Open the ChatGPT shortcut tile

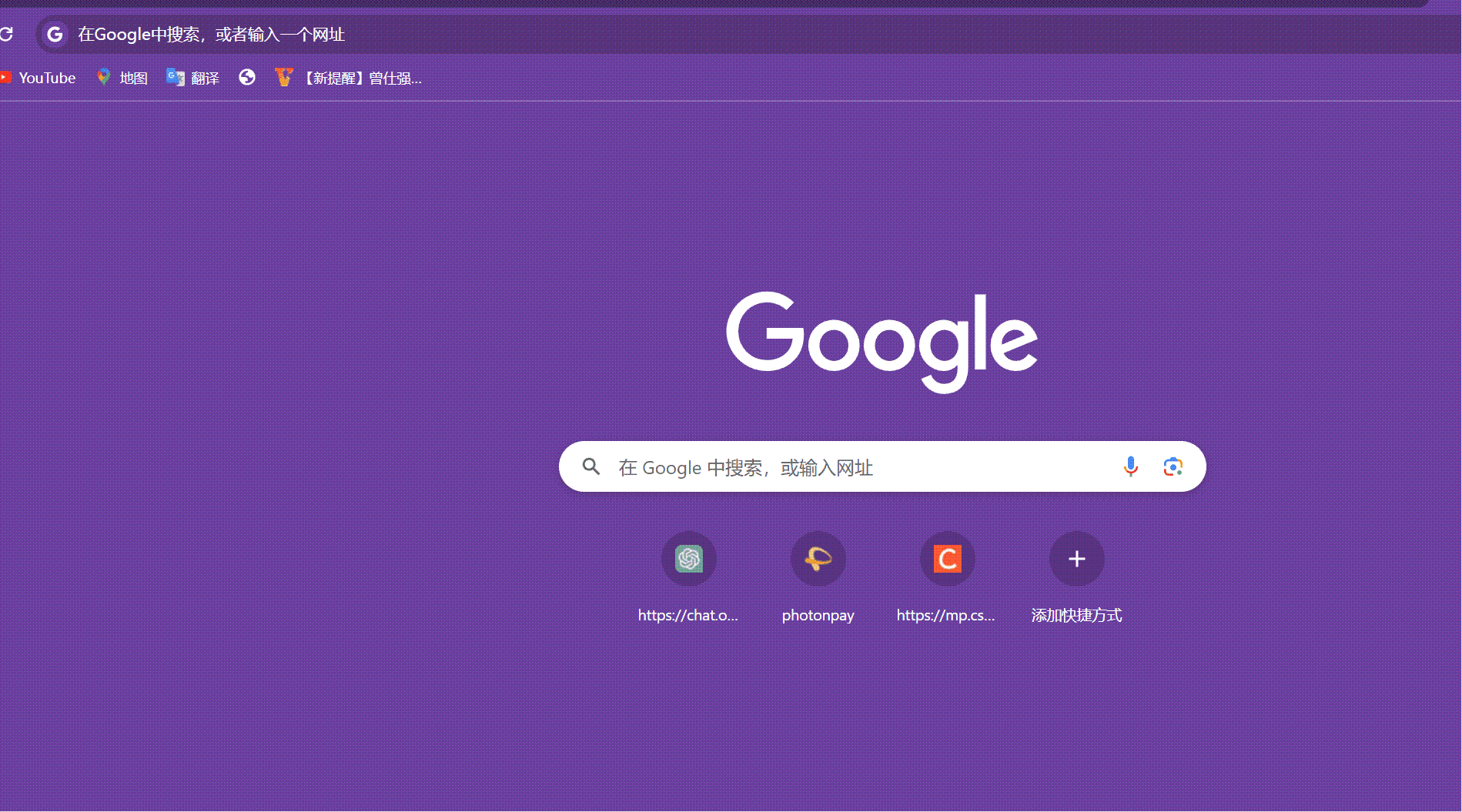689,559
